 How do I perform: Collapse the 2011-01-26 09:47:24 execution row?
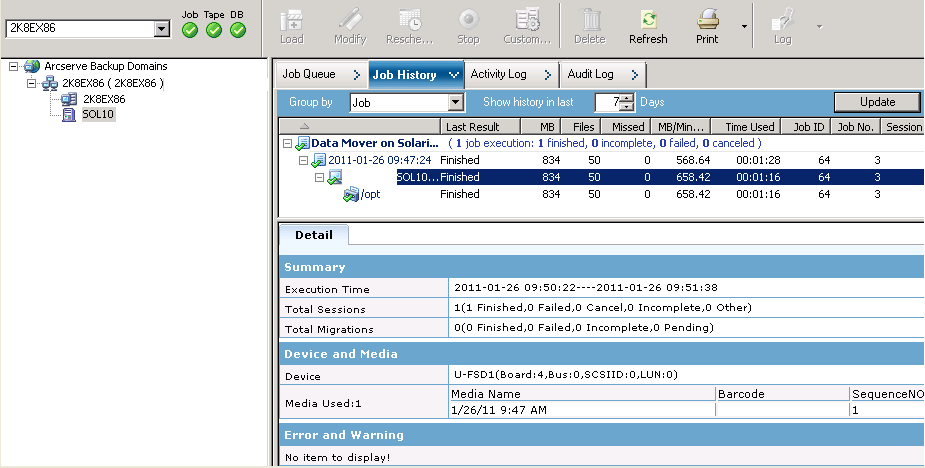pyautogui.click(x=303, y=160)
